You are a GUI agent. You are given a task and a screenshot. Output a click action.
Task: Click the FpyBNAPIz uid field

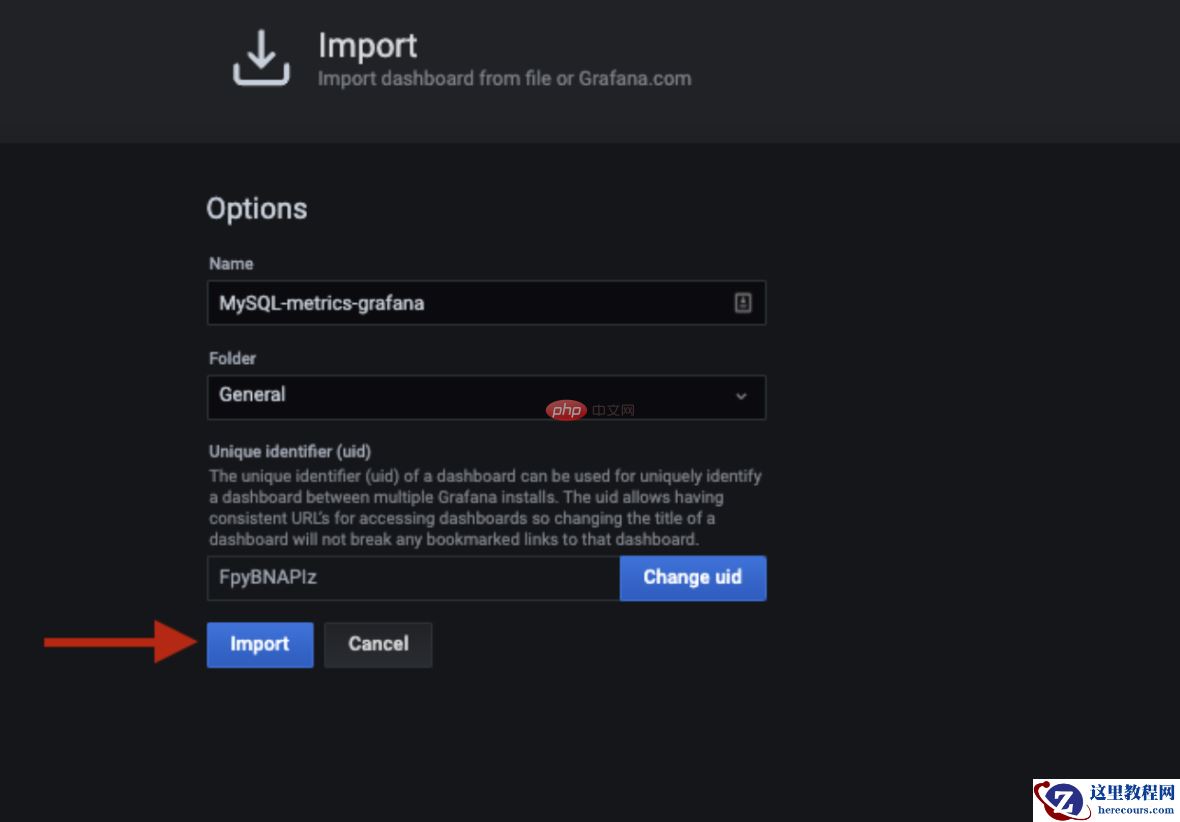(413, 577)
